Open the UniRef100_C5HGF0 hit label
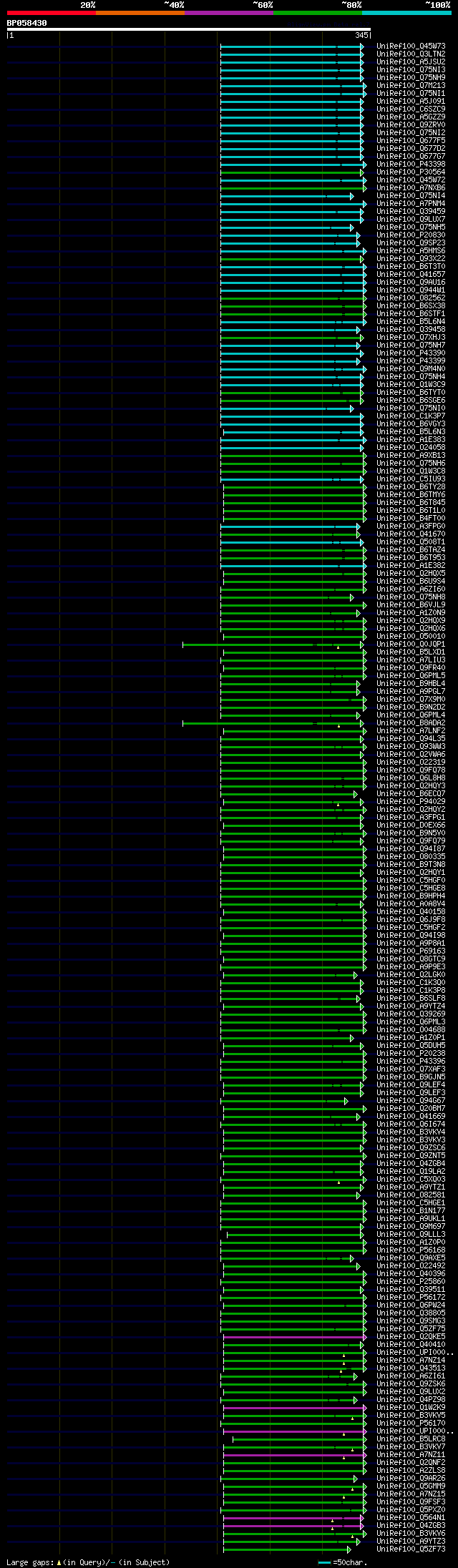The height and width of the screenshot is (1568, 458). pos(411,881)
